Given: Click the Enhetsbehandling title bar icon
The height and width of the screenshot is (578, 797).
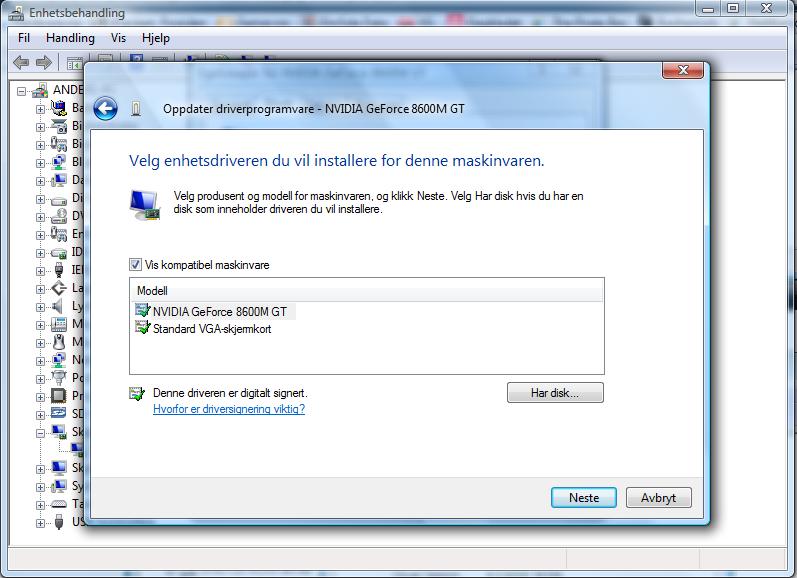Looking at the screenshot, I should tap(16, 13).
